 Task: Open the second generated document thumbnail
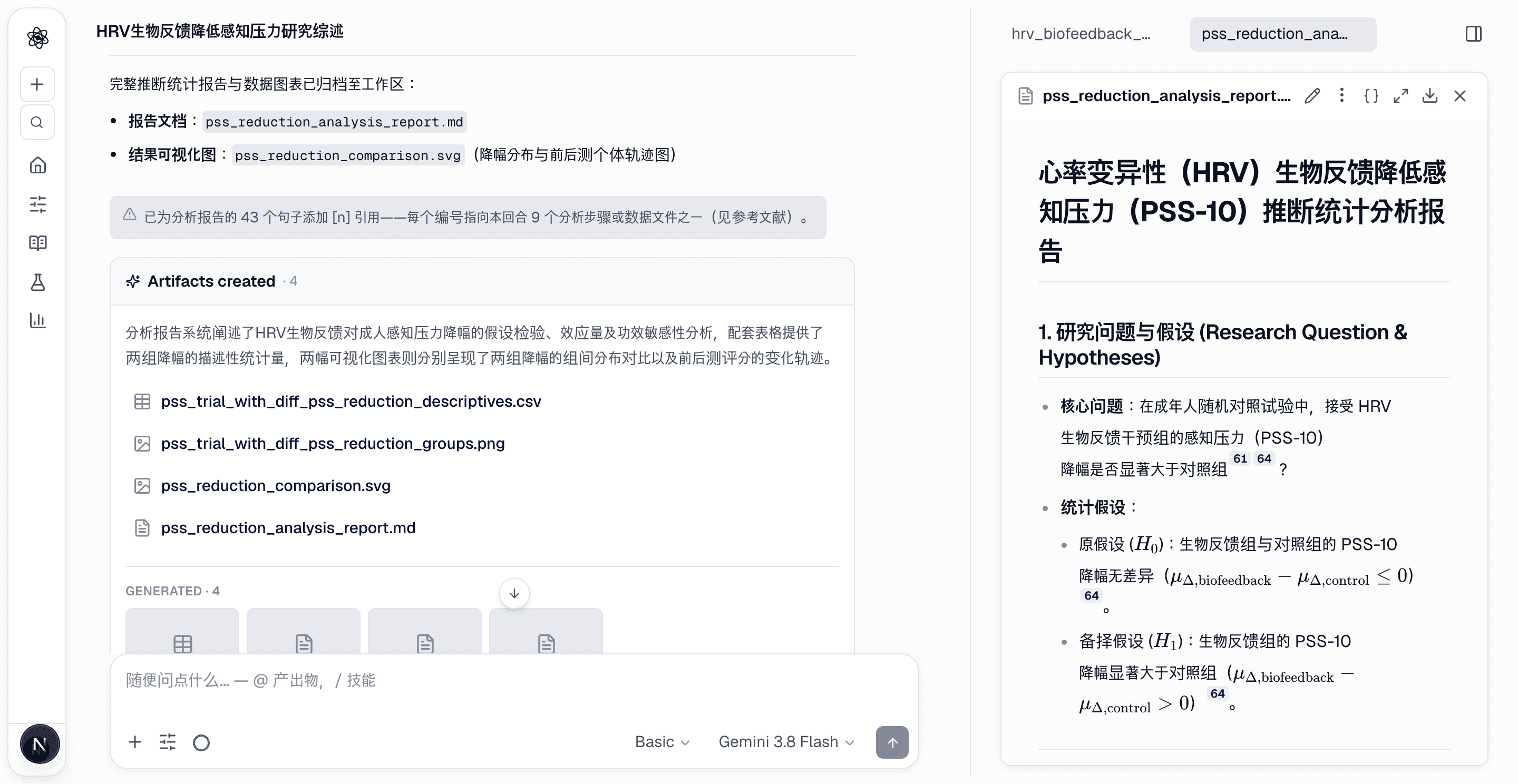click(x=304, y=631)
